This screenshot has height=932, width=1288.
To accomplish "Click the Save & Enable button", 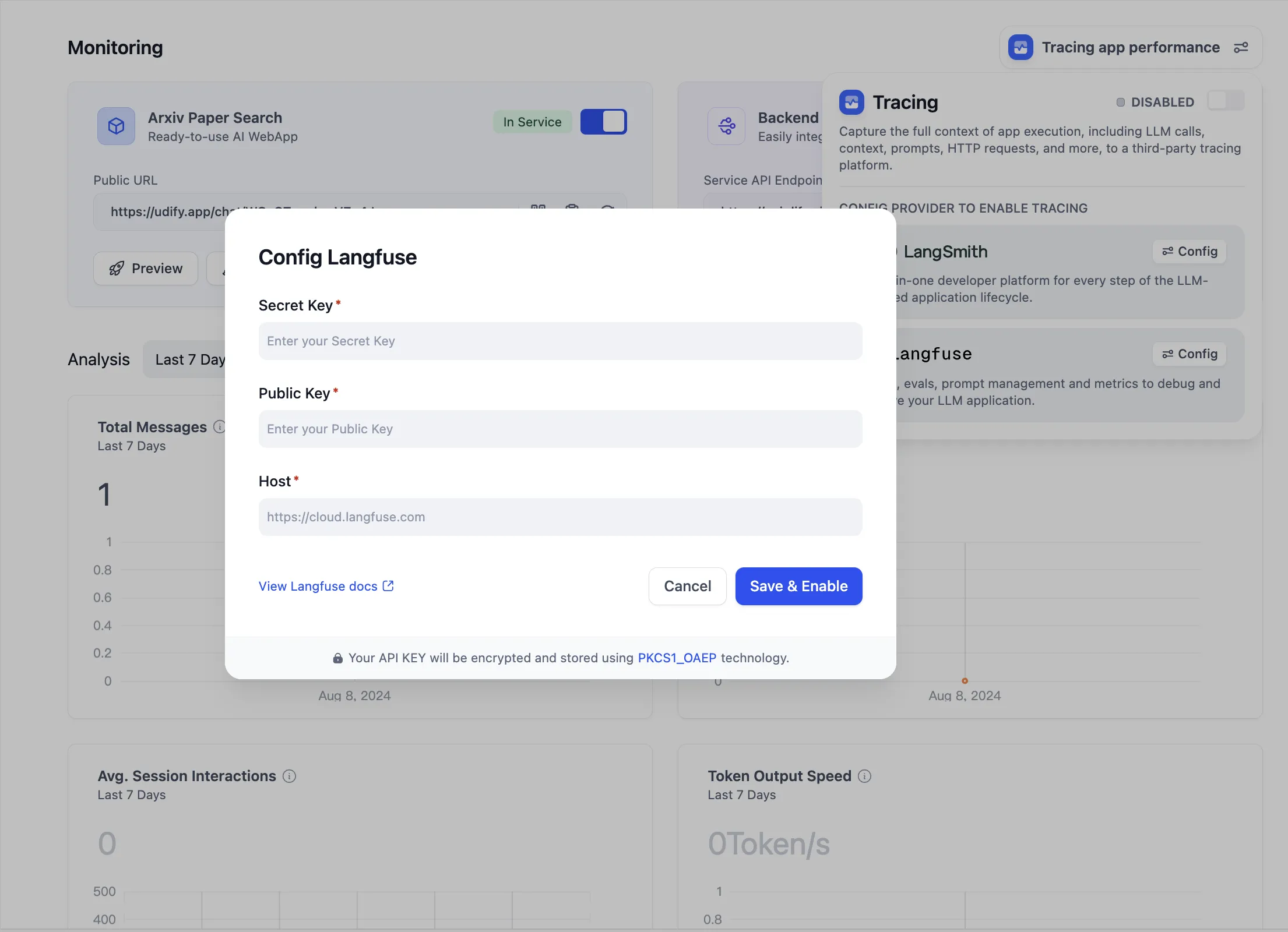I will click(x=798, y=586).
